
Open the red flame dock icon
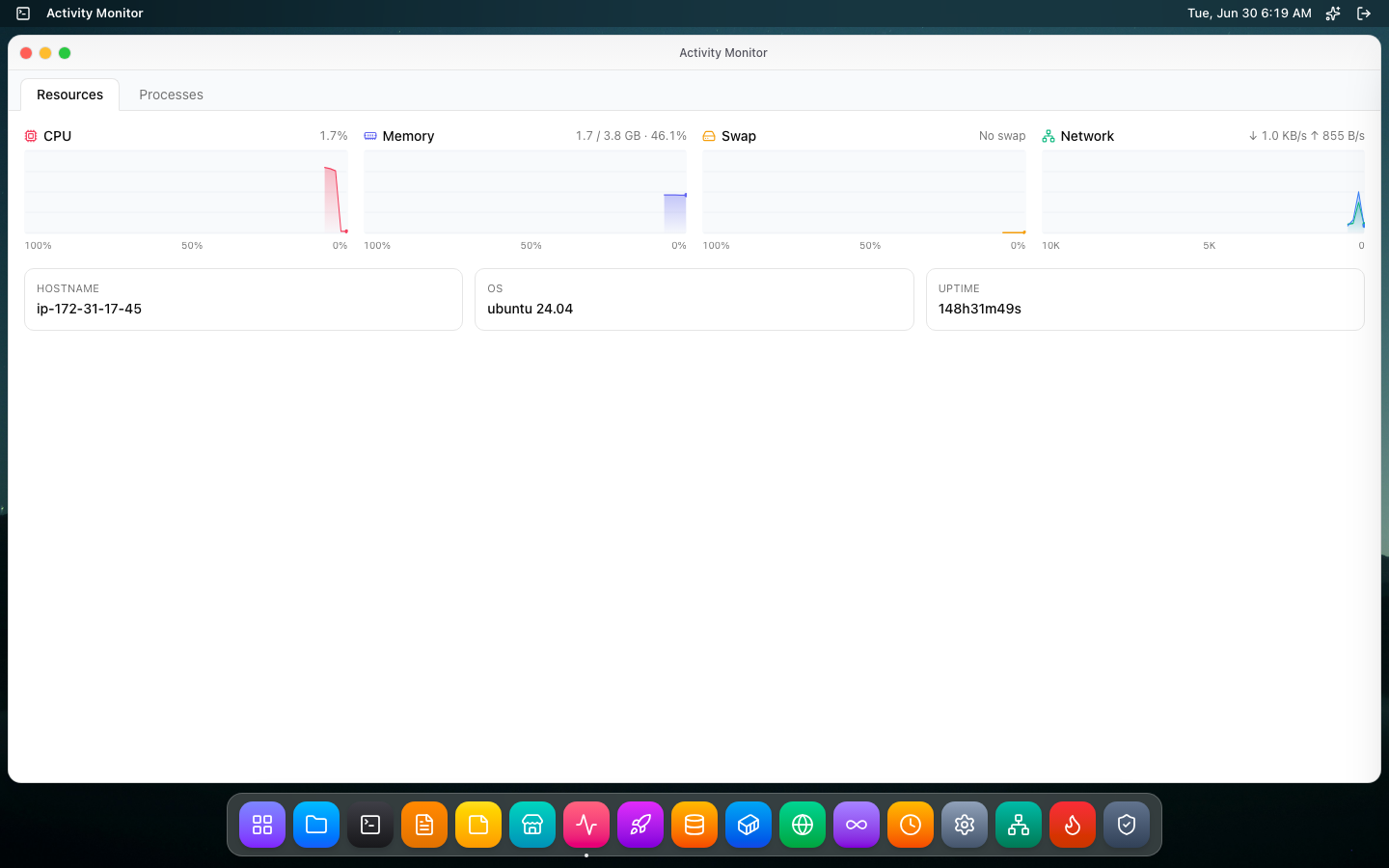click(x=1073, y=825)
